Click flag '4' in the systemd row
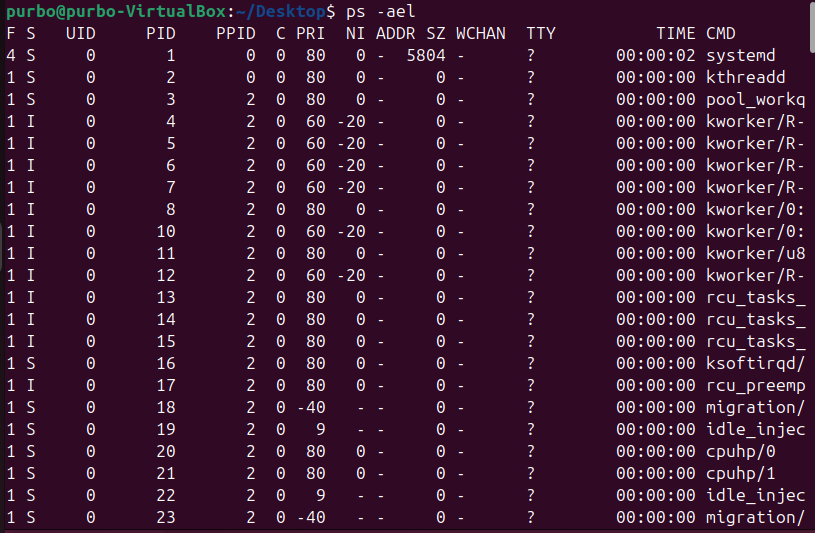The width and height of the screenshot is (815, 533). click(11, 55)
